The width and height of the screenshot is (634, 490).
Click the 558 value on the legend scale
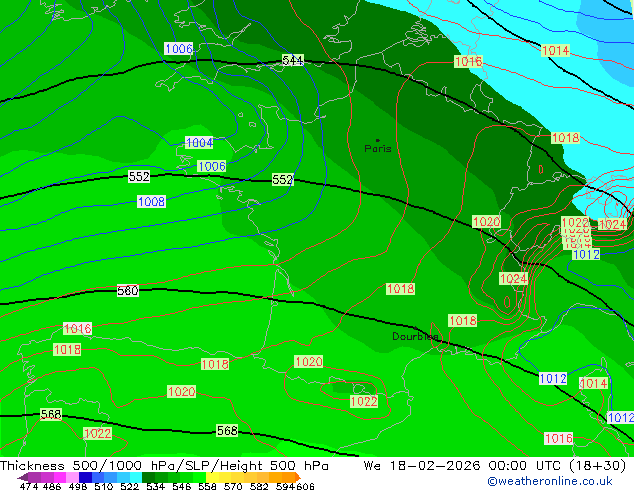[207, 486]
